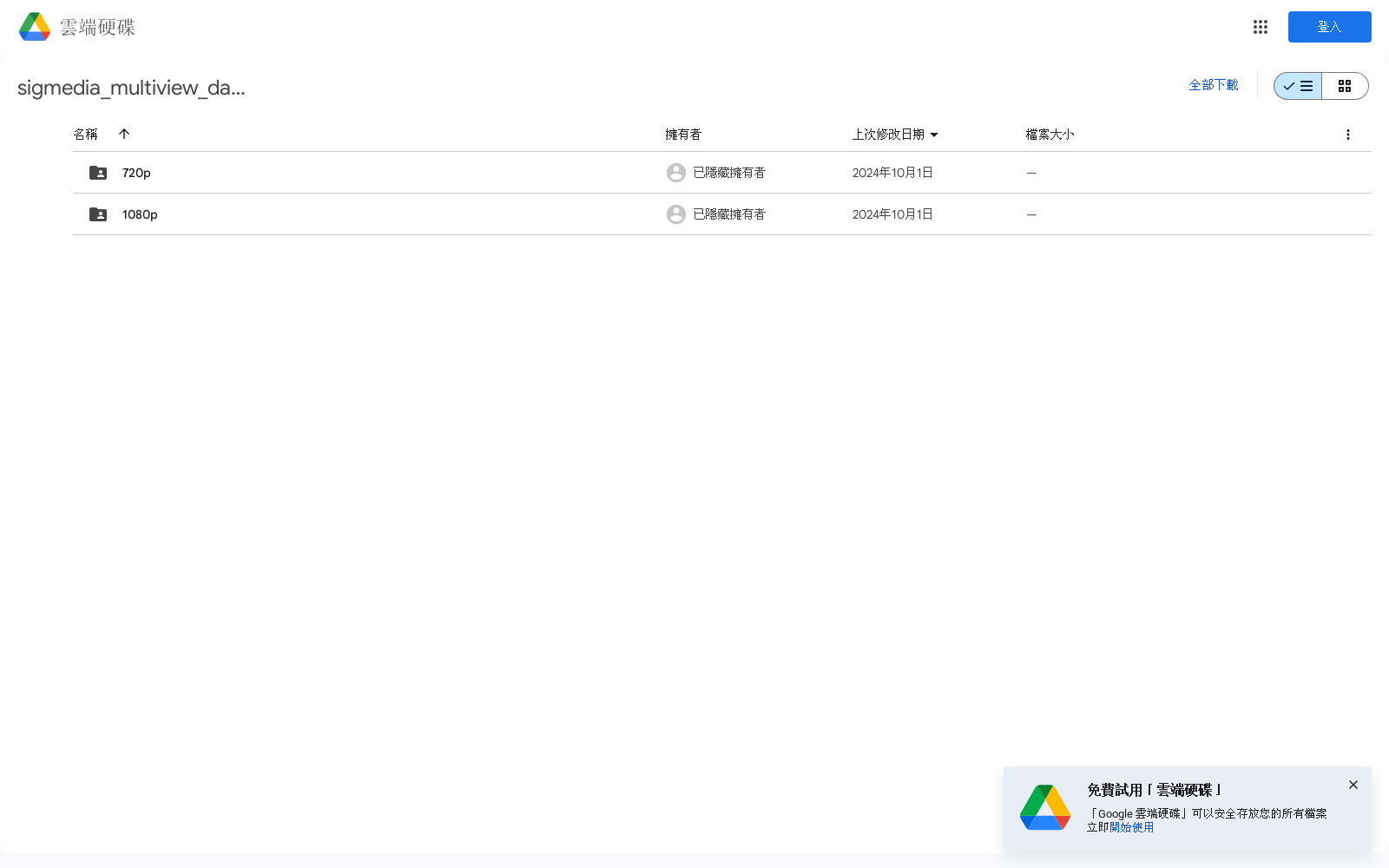Click the 全部下載 download link
Screen dimensions: 1389x868
click(1214, 85)
